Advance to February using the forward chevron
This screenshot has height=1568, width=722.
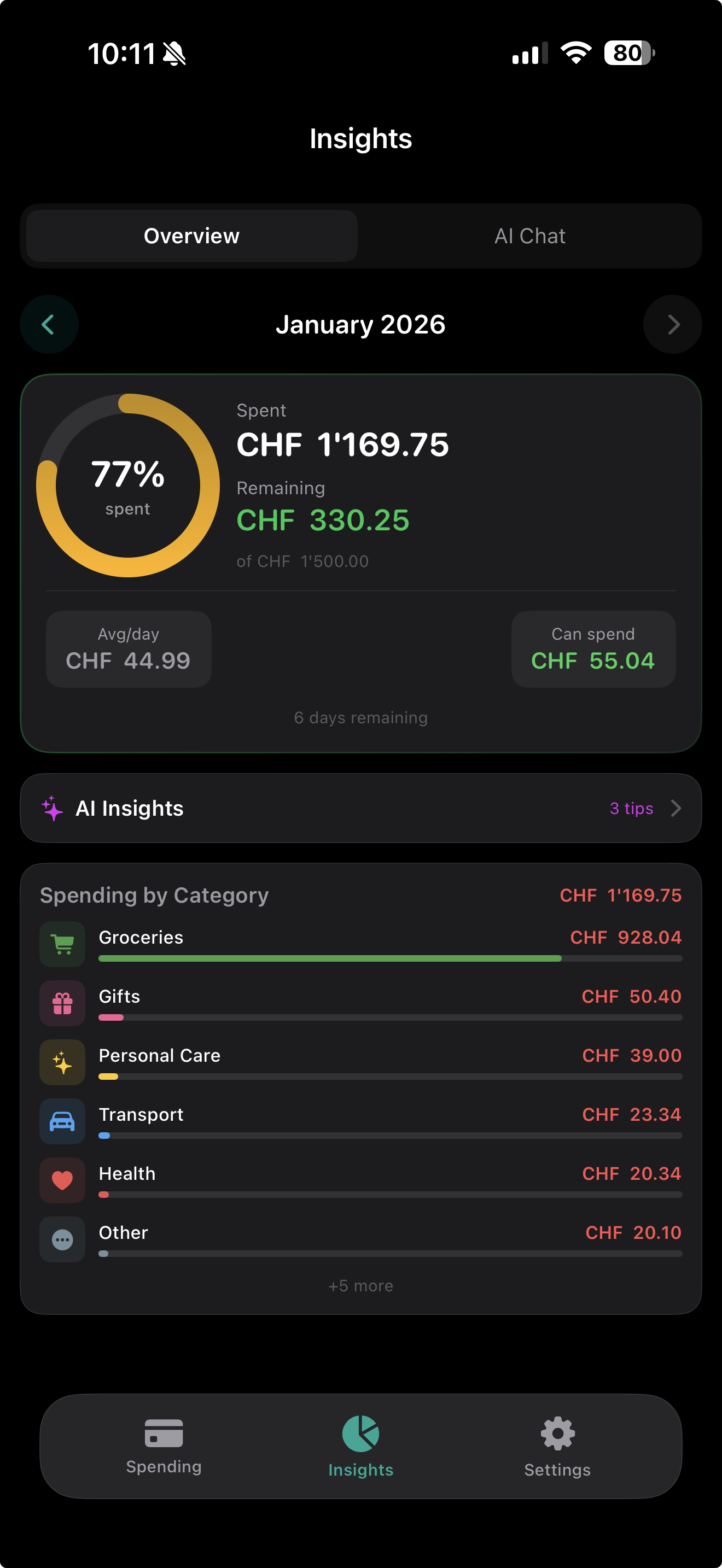pyautogui.click(x=672, y=324)
